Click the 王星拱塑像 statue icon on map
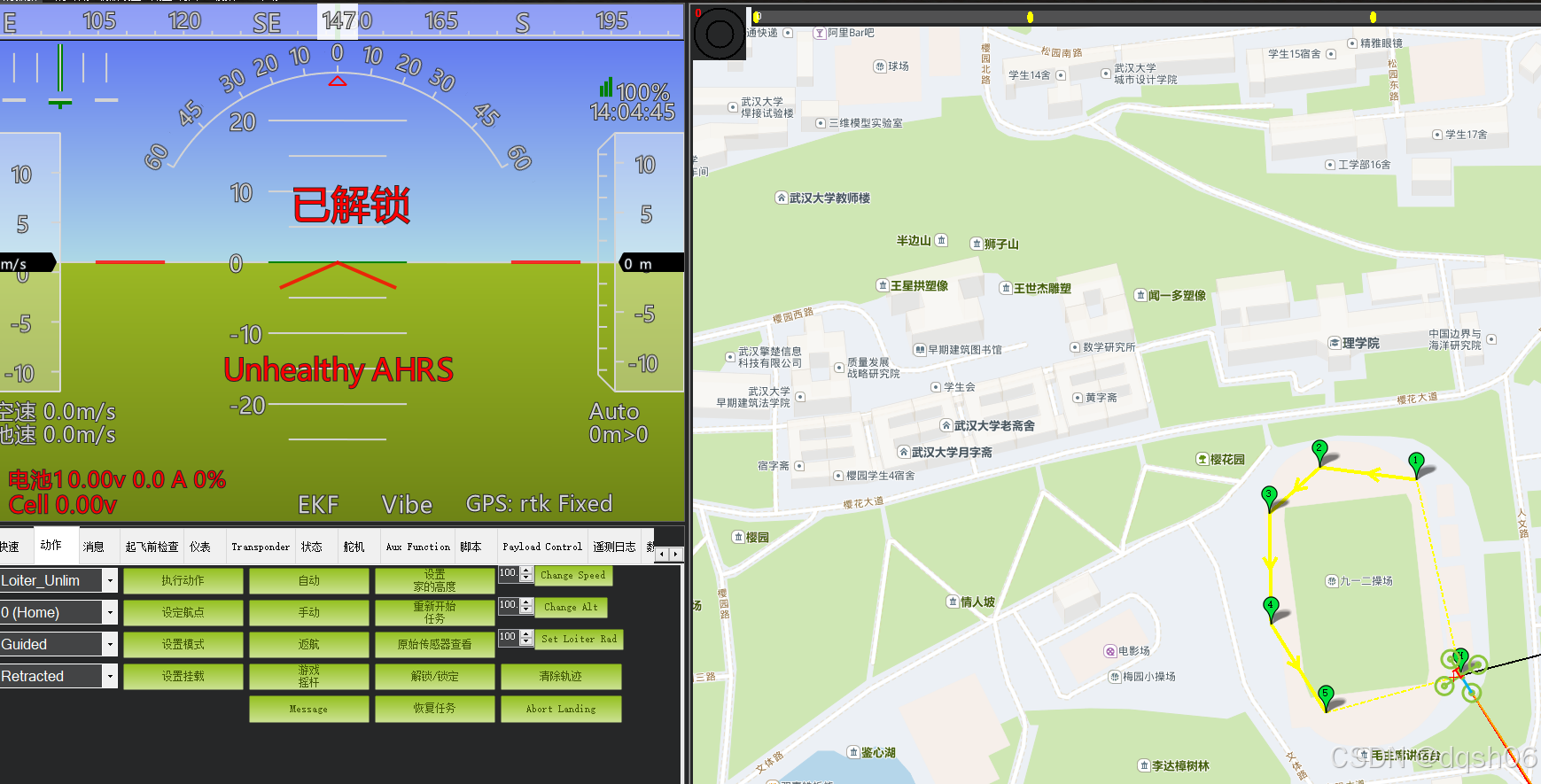The height and width of the screenshot is (784, 1541). coord(883,285)
